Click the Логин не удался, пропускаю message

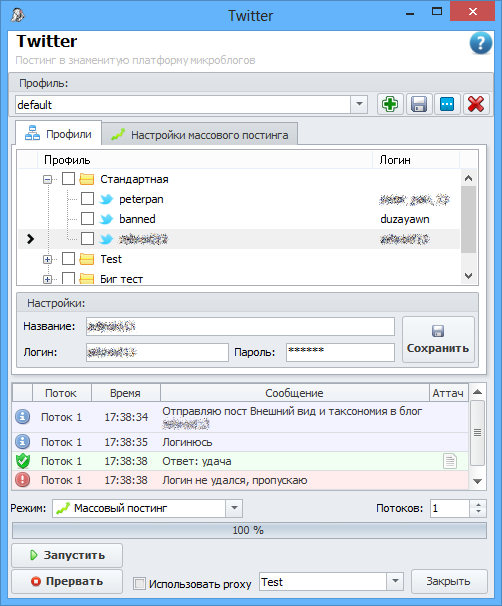[x=235, y=480]
